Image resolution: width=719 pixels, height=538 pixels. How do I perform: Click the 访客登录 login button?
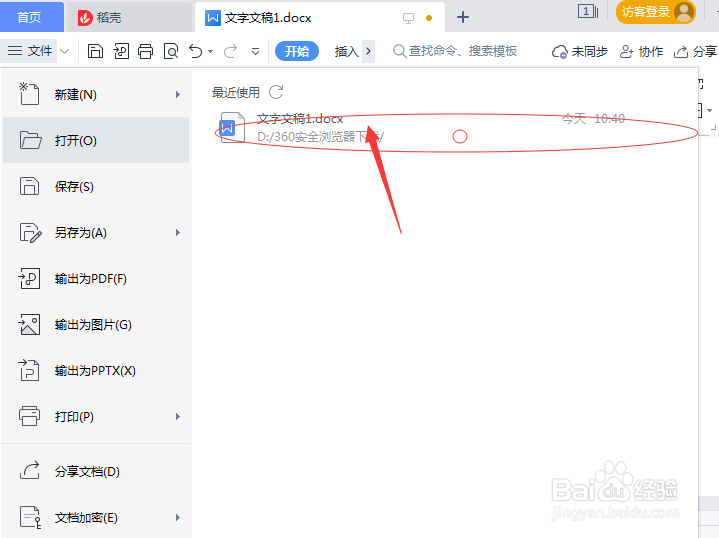[655, 11]
